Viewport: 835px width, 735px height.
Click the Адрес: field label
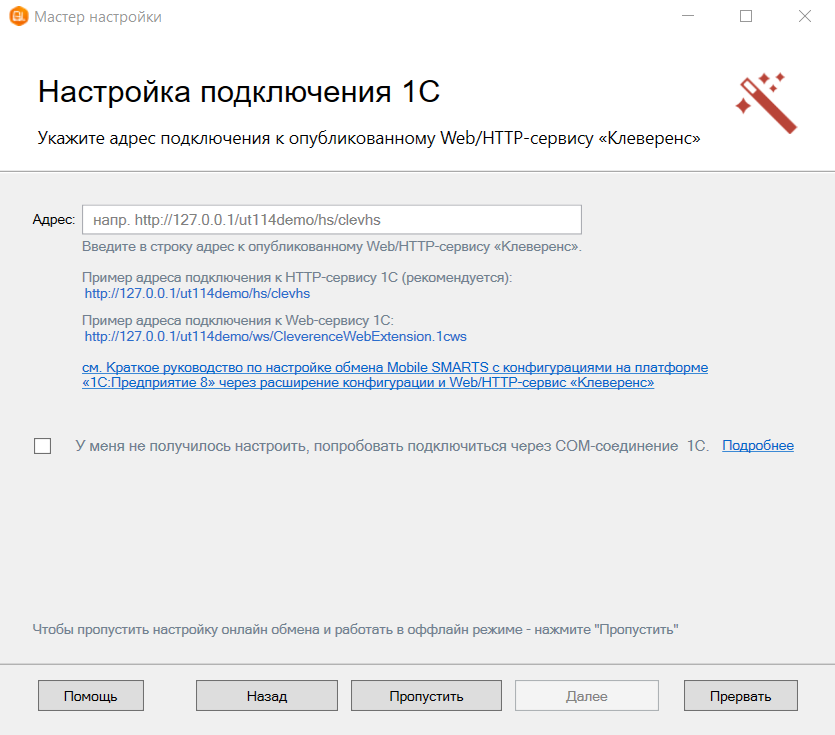tap(53, 219)
